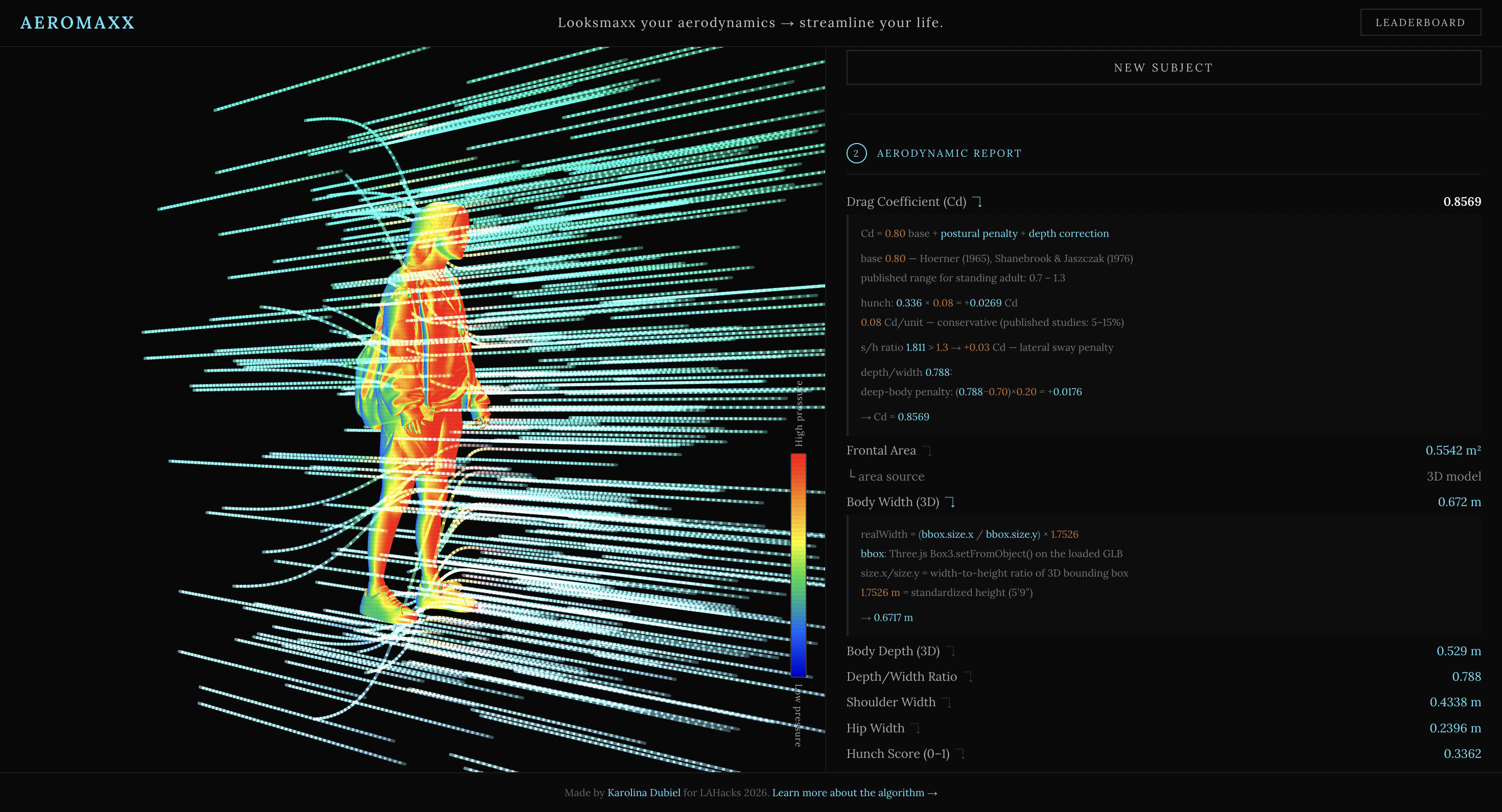Start a New Subject analysis
Viewport: 1502px width, 812px height.
click(x=1163, y=67)
